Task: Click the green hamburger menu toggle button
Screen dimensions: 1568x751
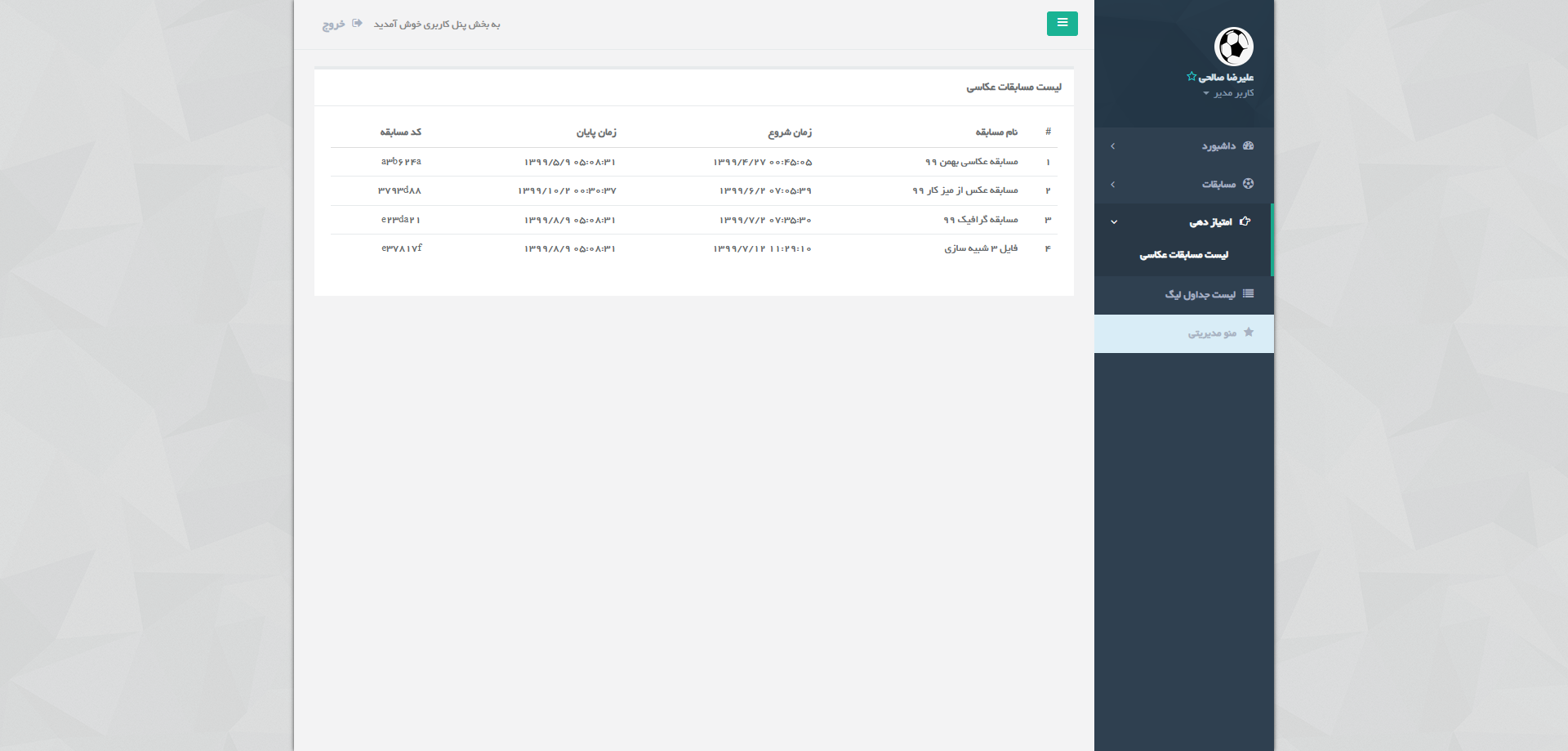Action: 1062,24
